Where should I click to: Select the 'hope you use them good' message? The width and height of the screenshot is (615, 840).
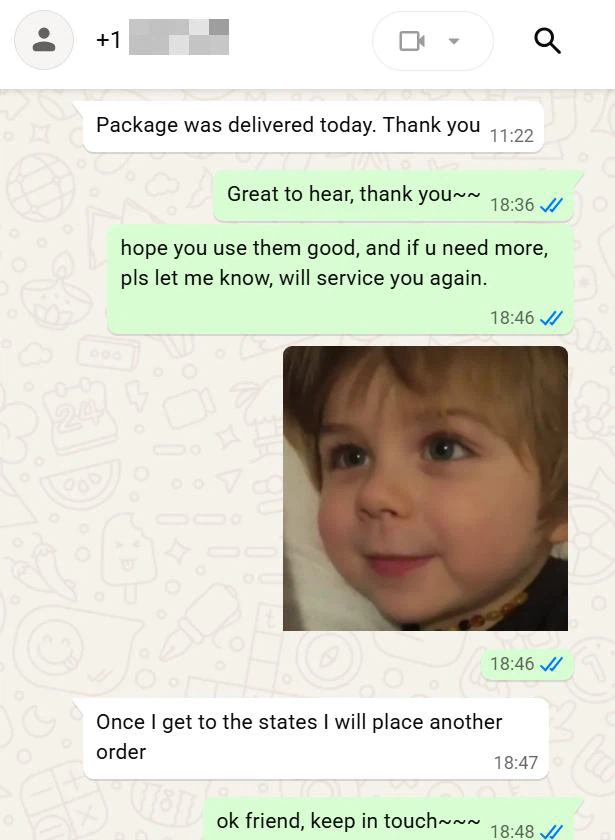pos(340,280)
